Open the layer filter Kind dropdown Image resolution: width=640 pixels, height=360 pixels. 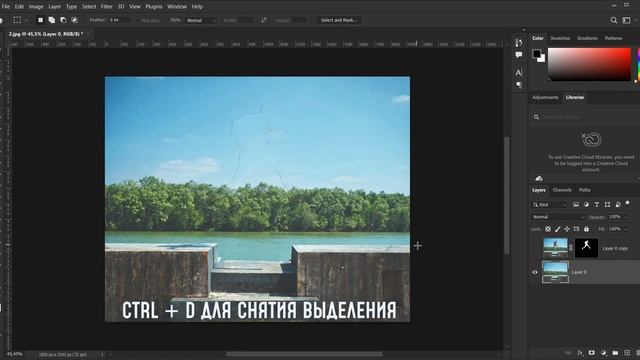(x=550, y=204)
